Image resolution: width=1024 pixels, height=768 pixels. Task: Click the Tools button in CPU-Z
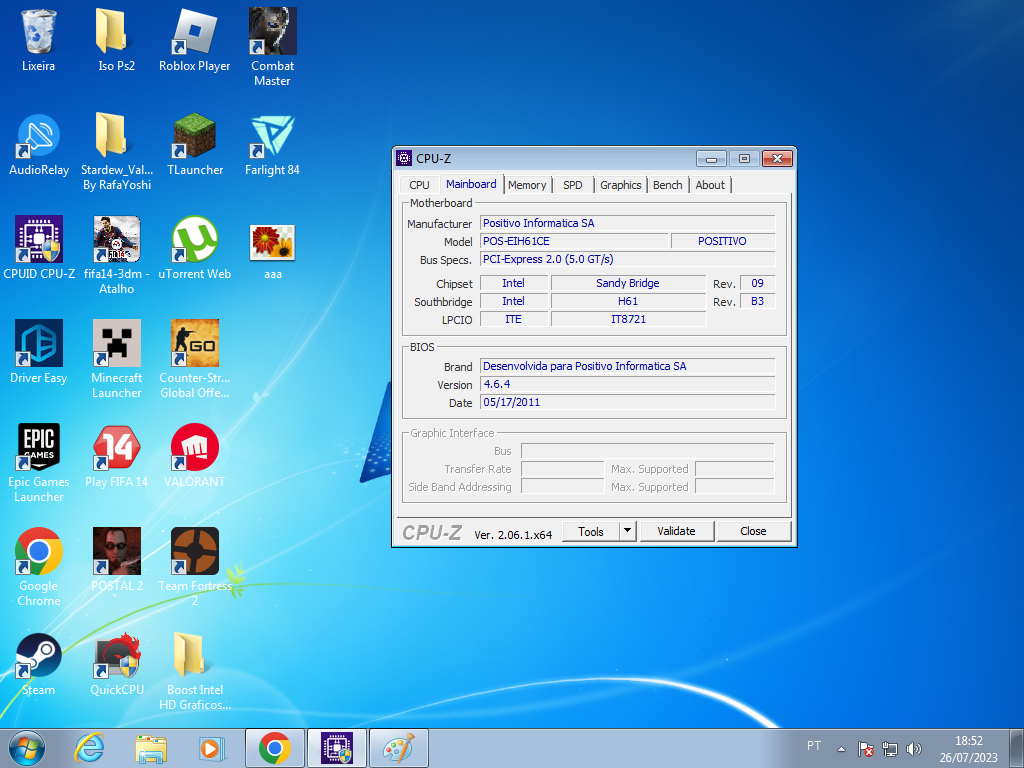tap(591, 532)
